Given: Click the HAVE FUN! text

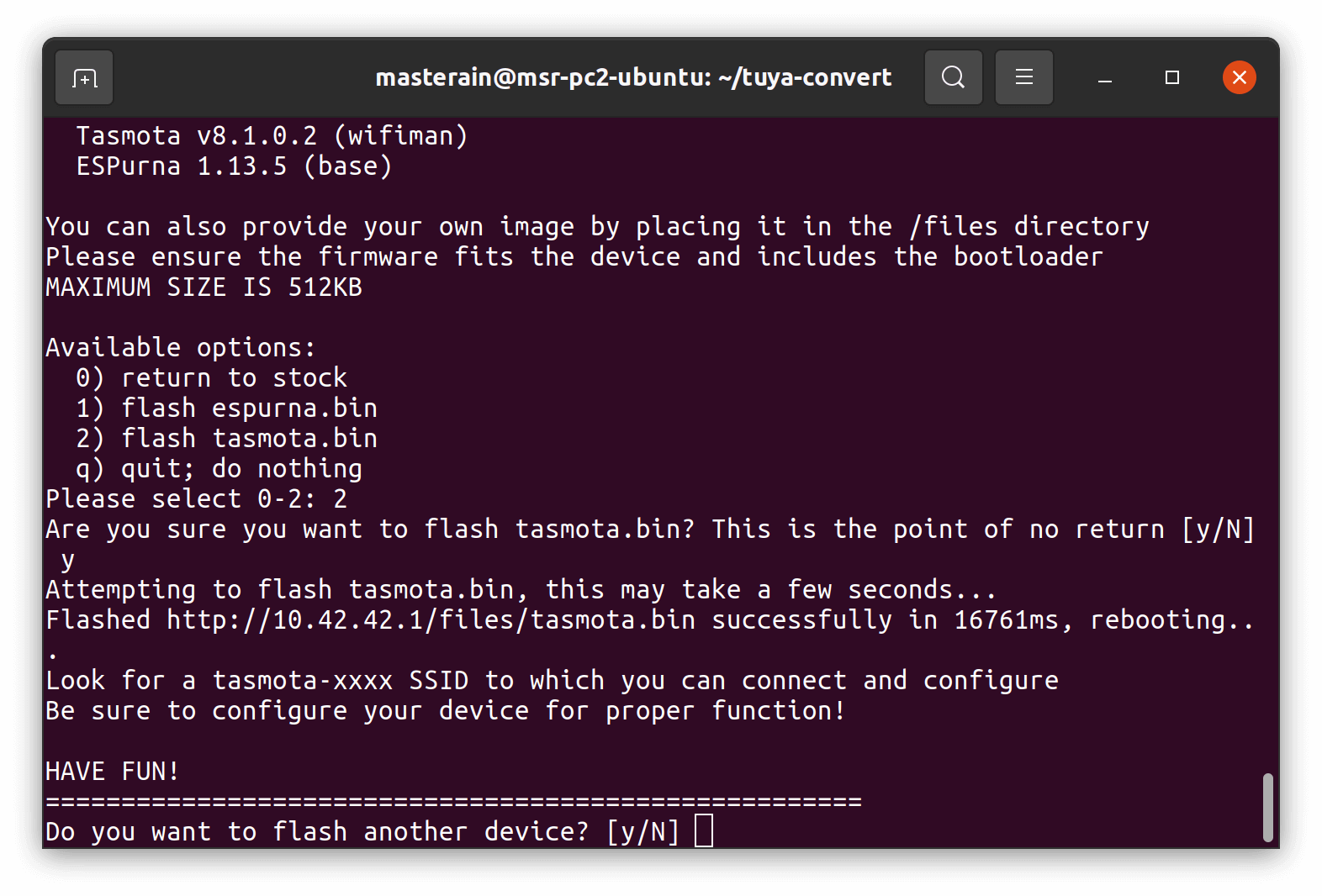Looking at the screenshot, I should 112,772.
